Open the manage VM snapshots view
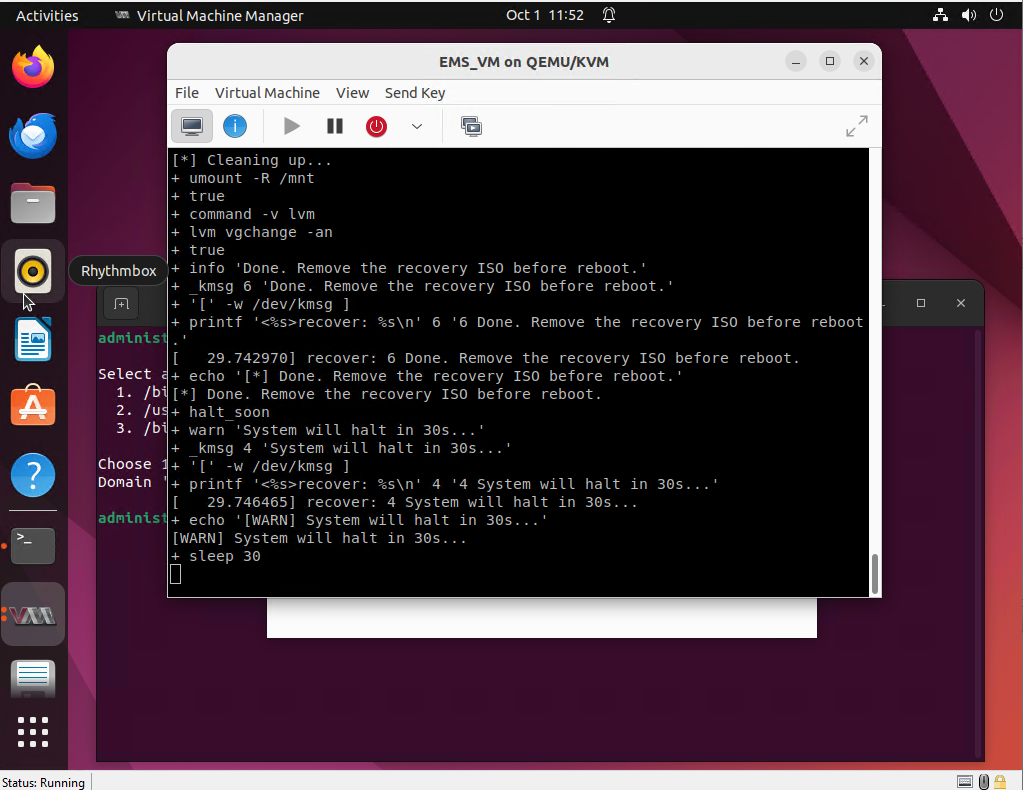This screenshot has height=790, width=1023. coord(471,126)
